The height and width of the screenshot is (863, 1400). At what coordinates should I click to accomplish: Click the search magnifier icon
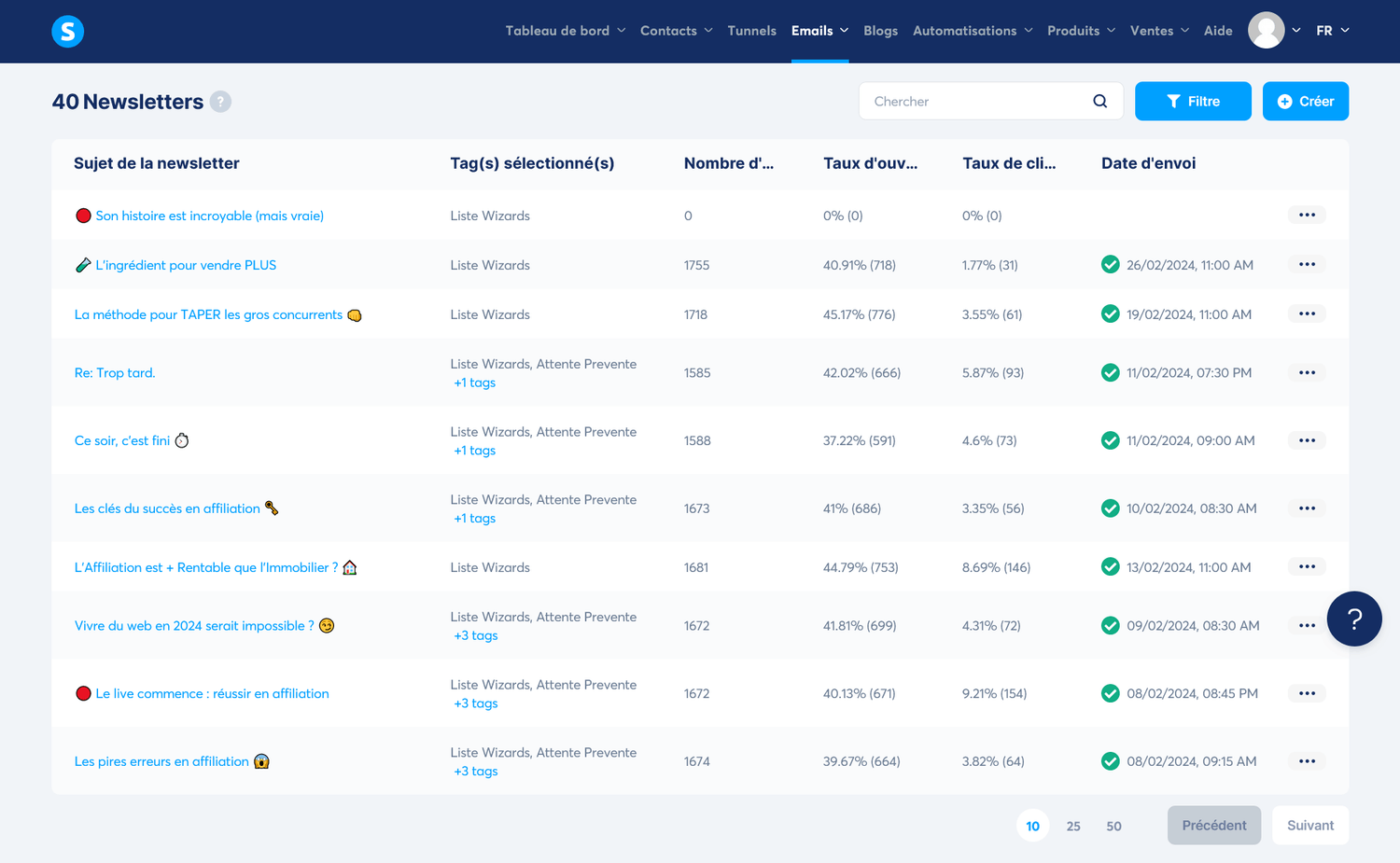pos(1099,102)
